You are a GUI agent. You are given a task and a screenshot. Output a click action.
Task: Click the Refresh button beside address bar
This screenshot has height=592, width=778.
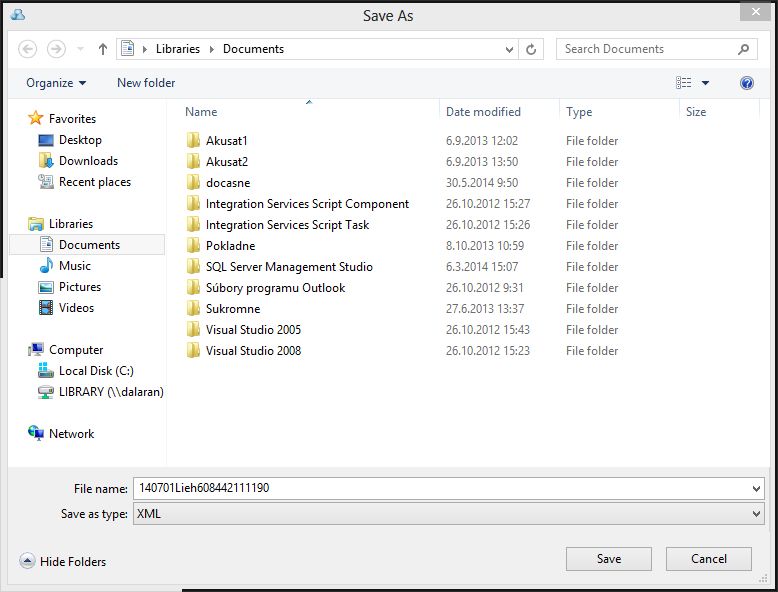point(532,49)
